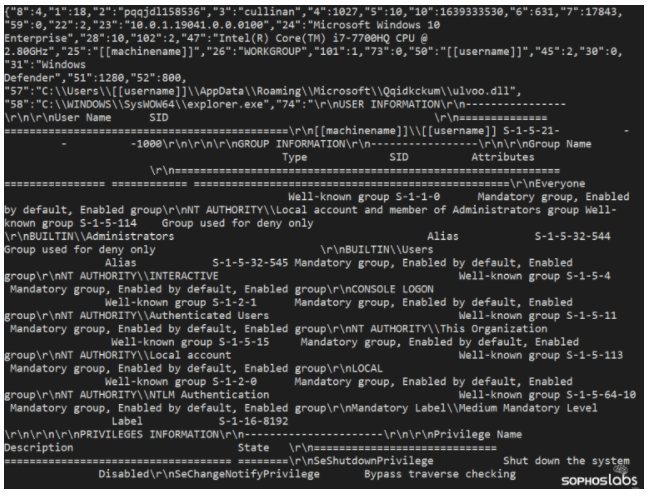This screenshot has width=656, height=499.
Task: Click the brain icon above SophosLabs text
Action: coord(622,470)
